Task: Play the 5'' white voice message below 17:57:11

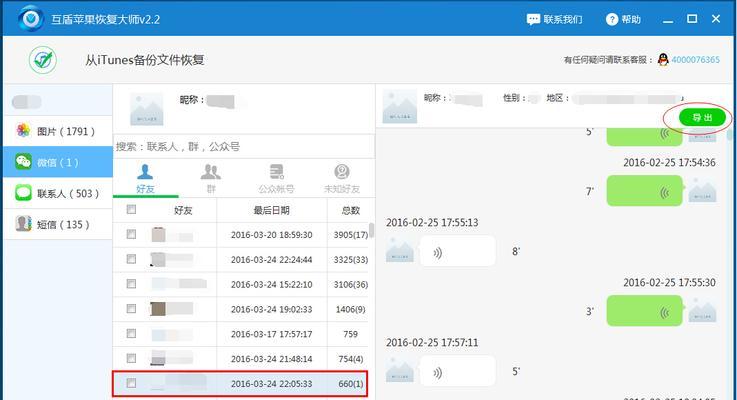Action: (x=457, y=371)
